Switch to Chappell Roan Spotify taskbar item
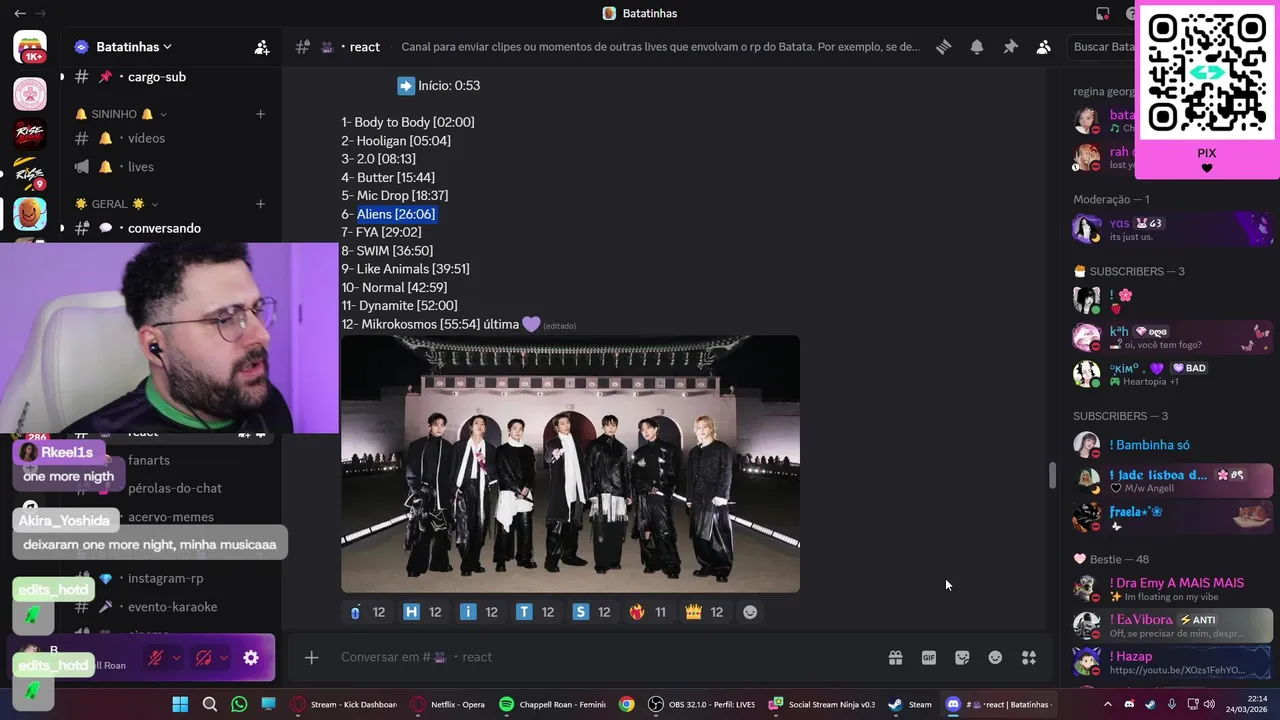This screenshot has width=1280, height=720. tap(552, 704)
